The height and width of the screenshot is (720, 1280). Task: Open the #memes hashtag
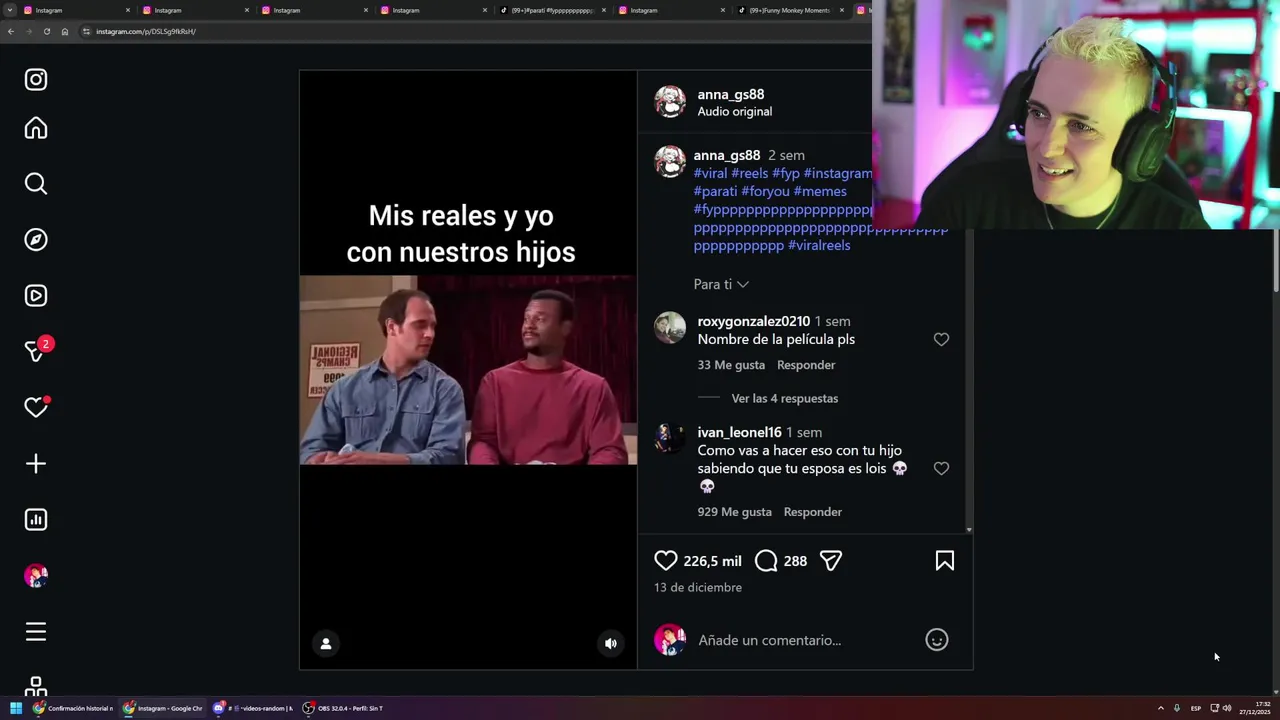[820, 192]
